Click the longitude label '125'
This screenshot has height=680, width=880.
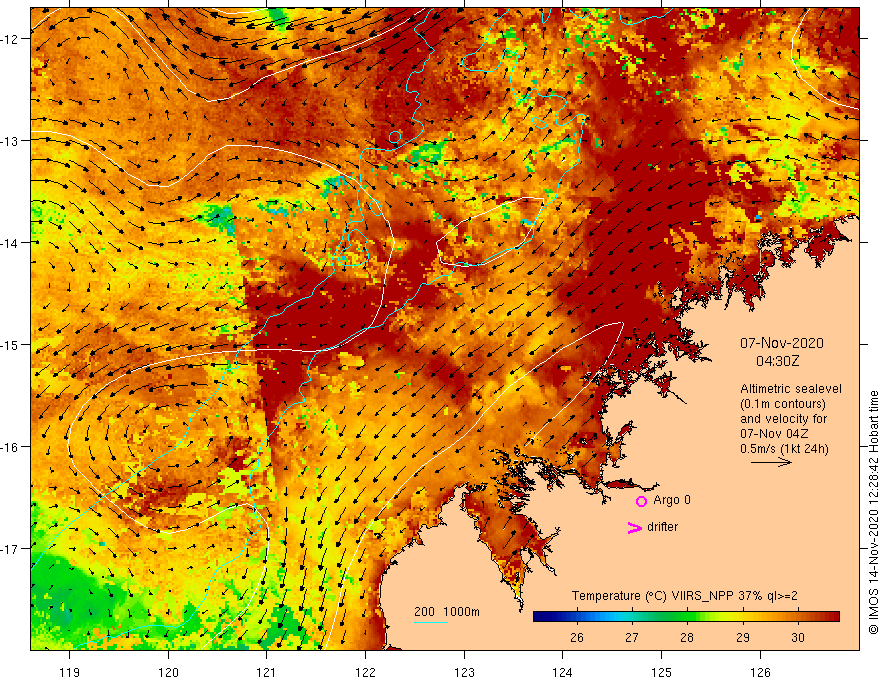pyautogui.click(x=662, y=672)
